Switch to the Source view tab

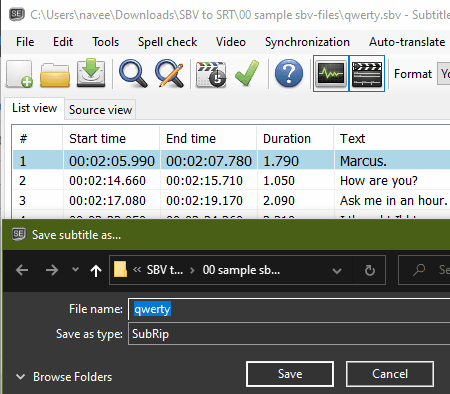coord(100,110)
